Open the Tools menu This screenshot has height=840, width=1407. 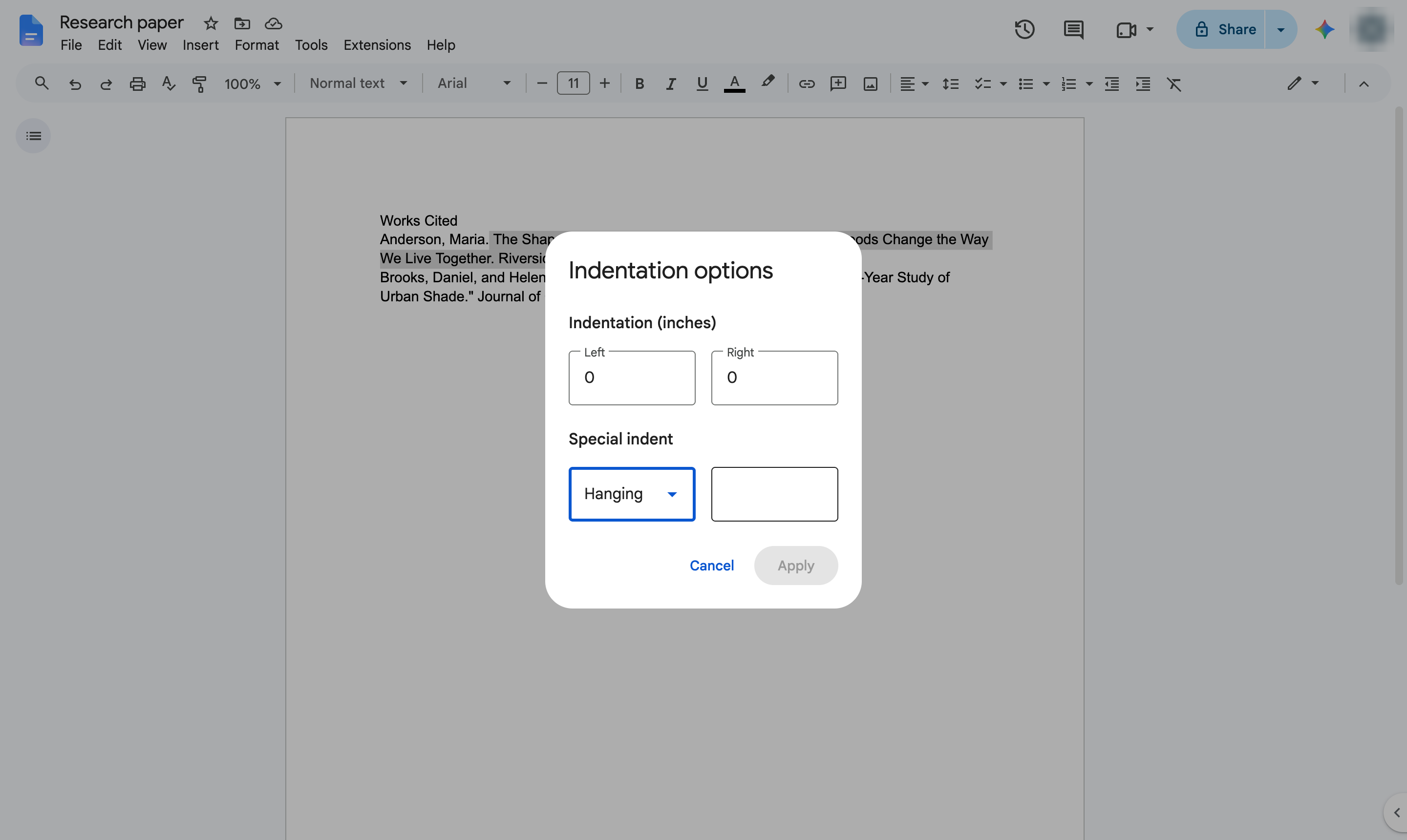[x=311, y=45]
